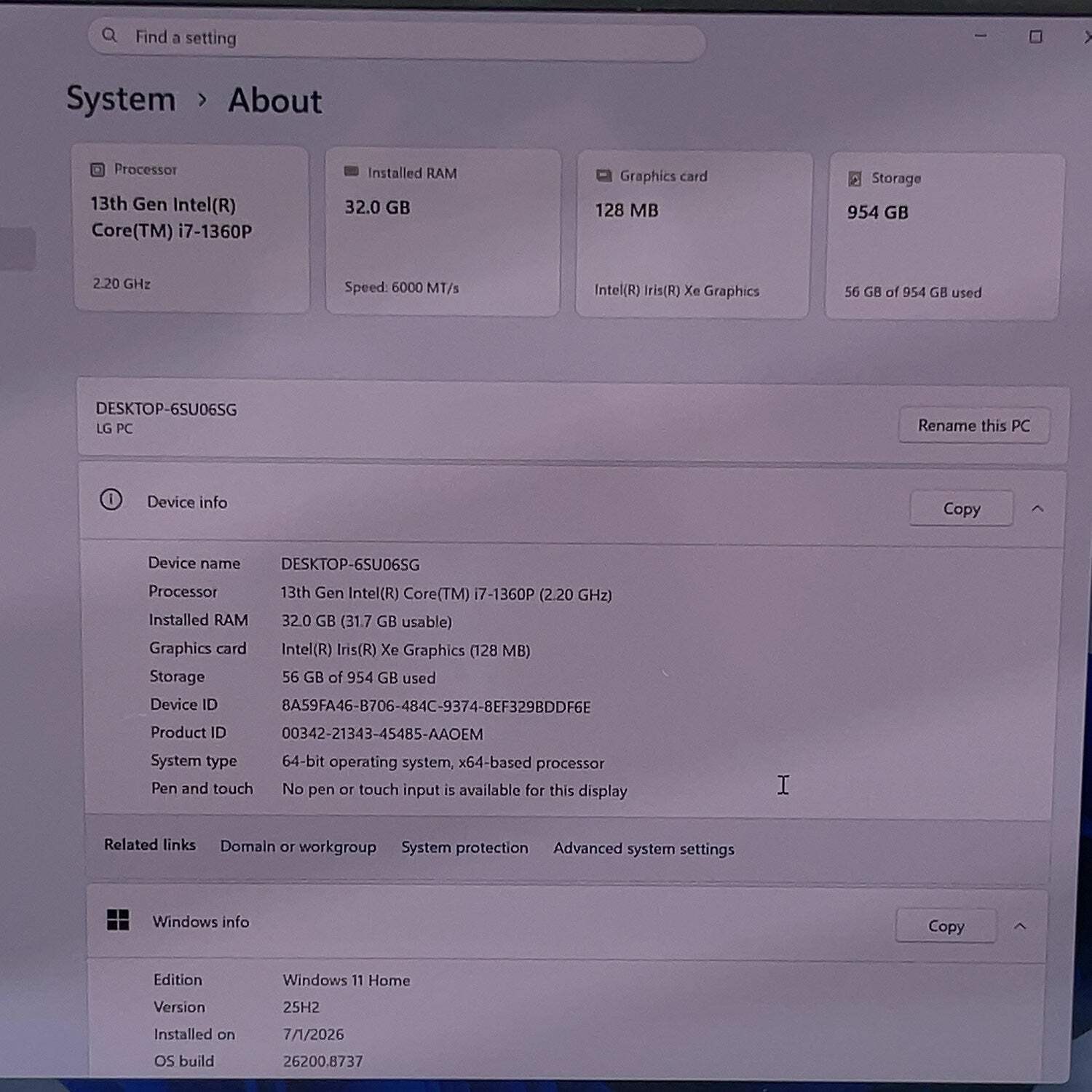Open the Installed RAM summary card
Screen dimensions: 1092x1092
(x=443, y=232)
